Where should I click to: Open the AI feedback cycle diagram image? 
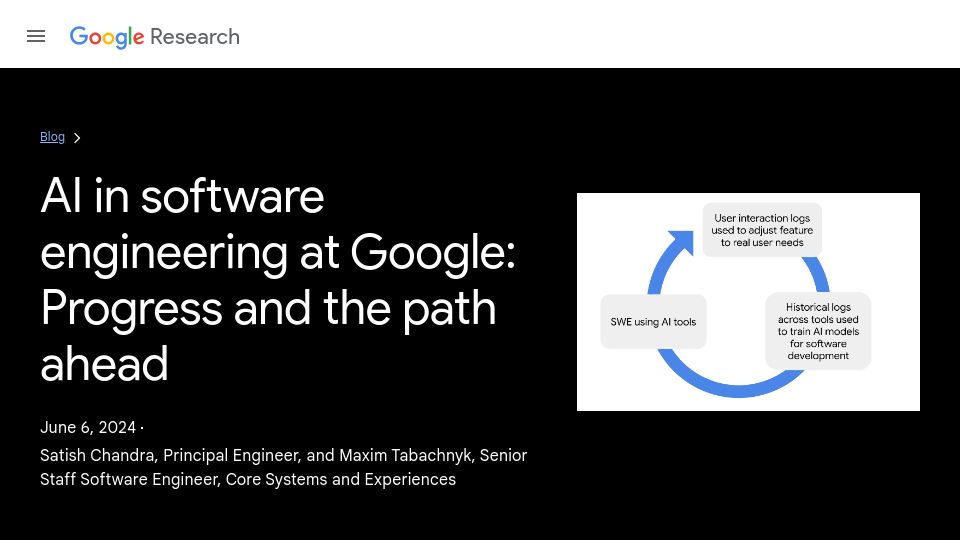click(748, 302)
